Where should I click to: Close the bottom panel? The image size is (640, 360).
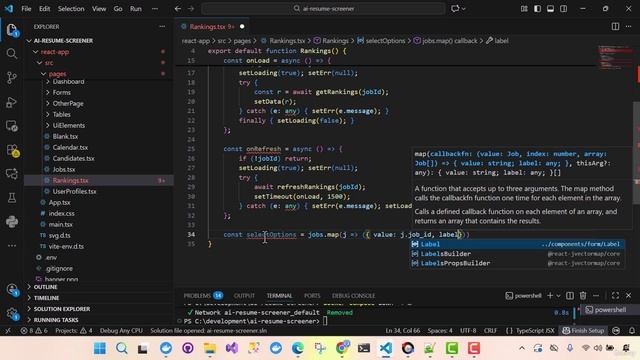coord(629,296)
